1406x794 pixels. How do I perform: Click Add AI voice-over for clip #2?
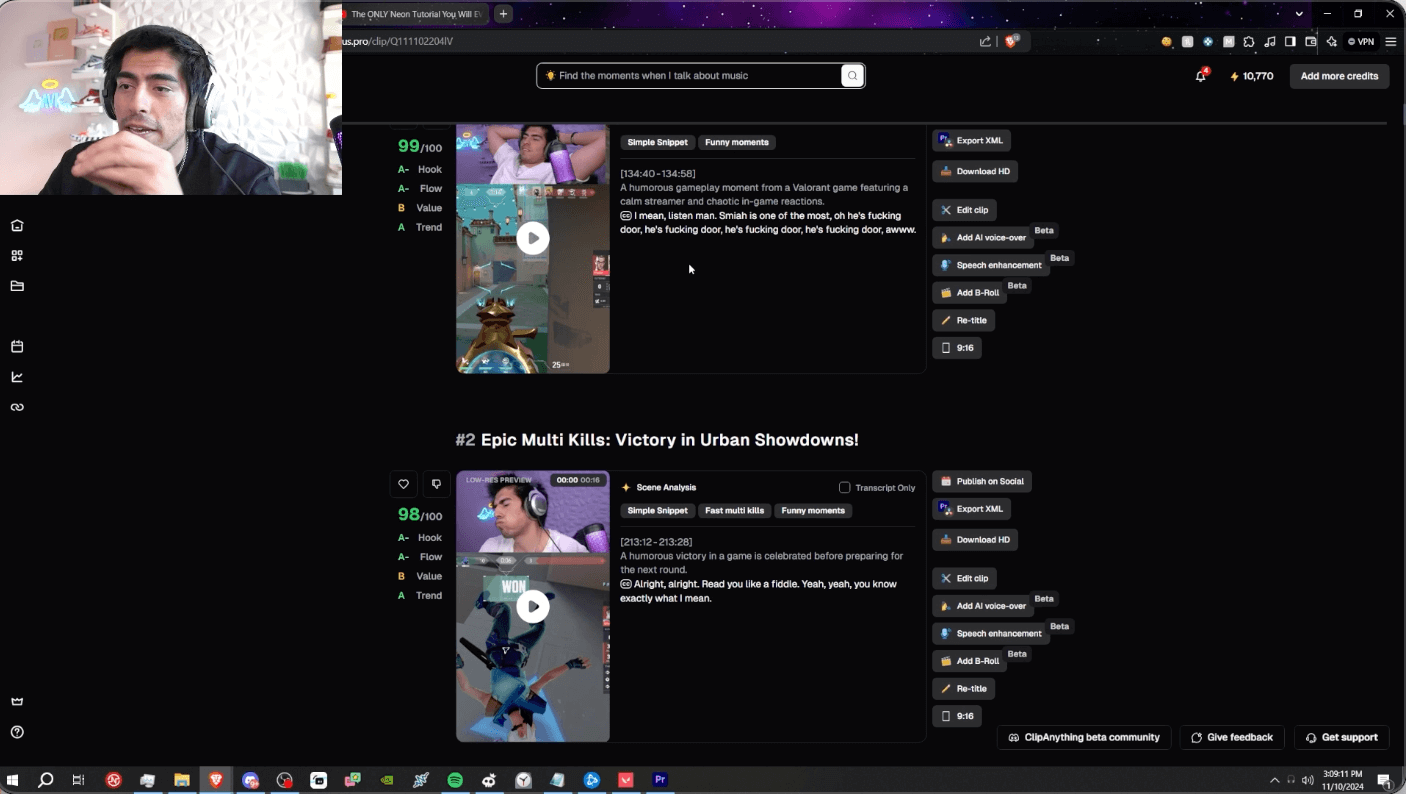983,606
